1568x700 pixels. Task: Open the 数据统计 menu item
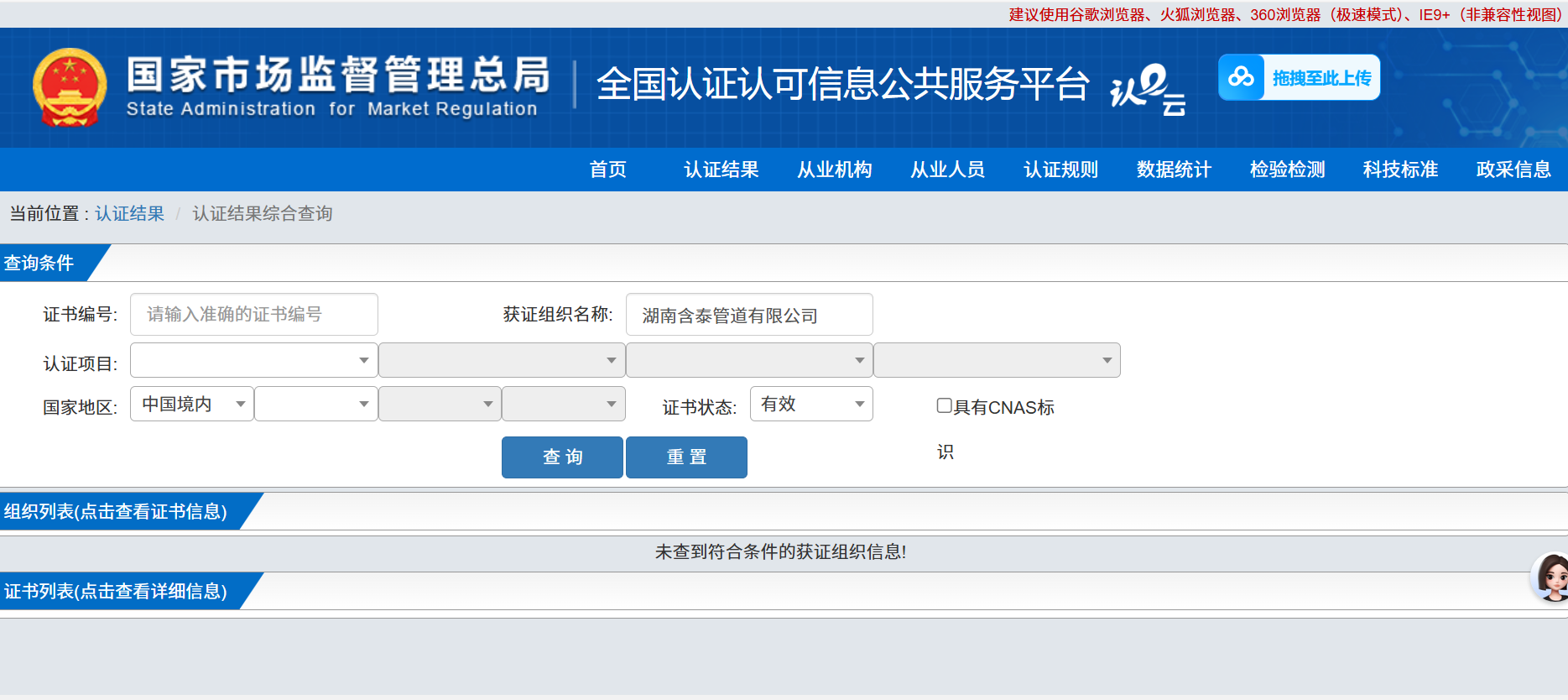pos(1175,170)
